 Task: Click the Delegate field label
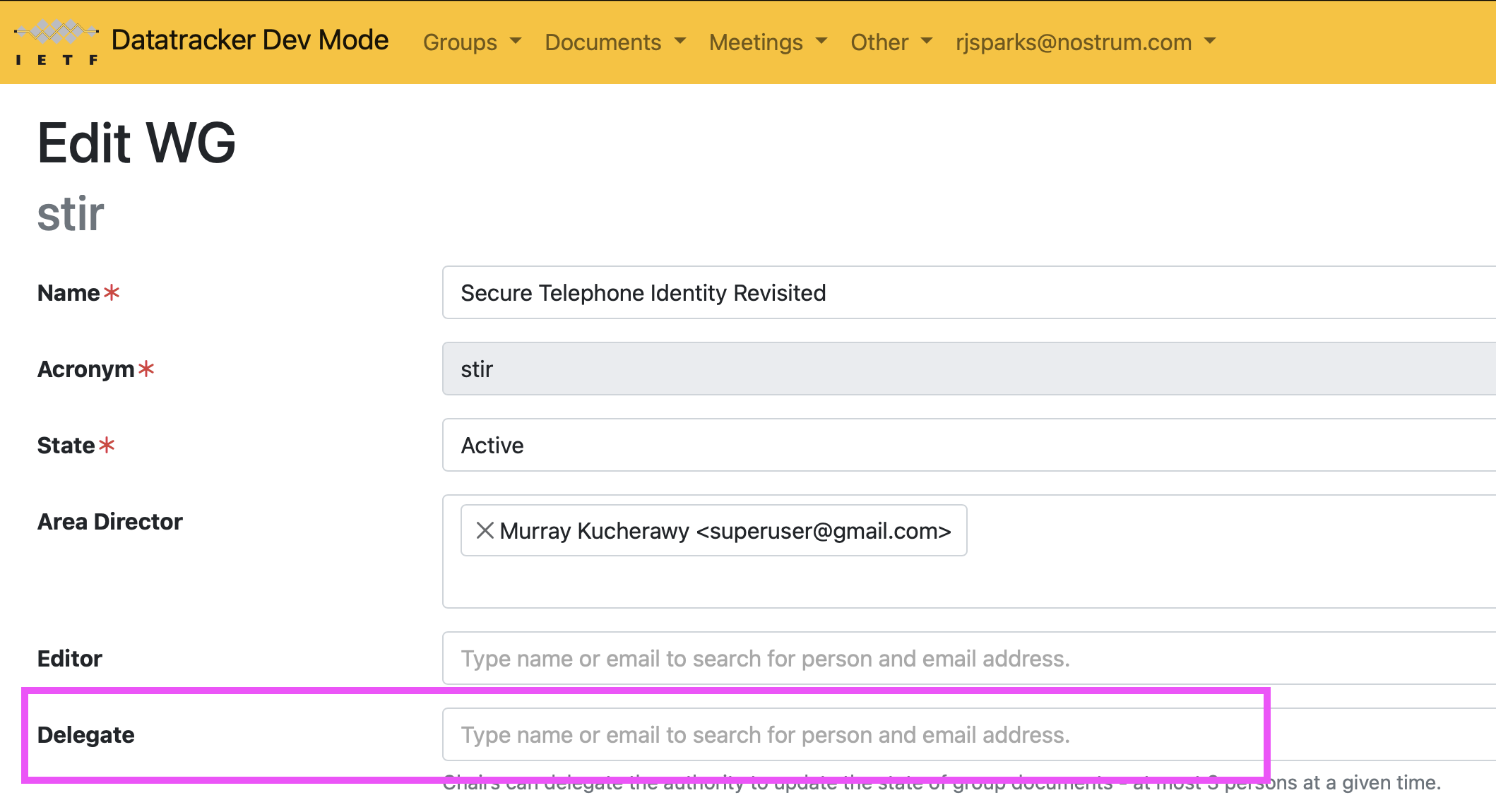pos(85,735)
